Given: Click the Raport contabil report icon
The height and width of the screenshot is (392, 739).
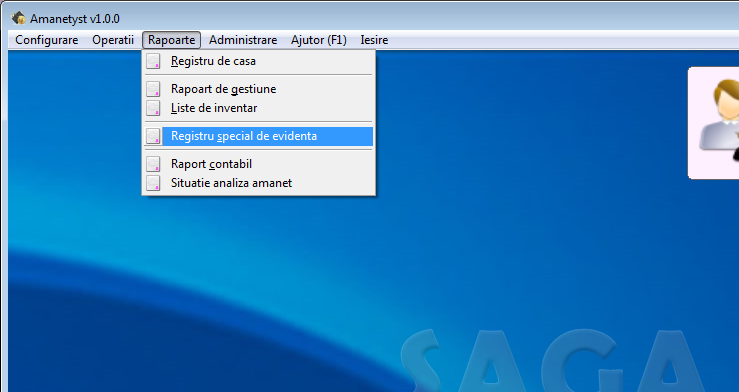Looking at the screenshot, I should (x=153, y=164).
